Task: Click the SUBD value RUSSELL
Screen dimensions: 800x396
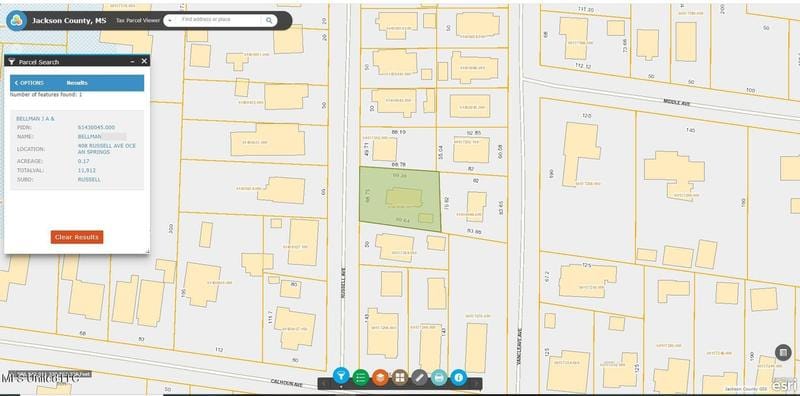Action: [89, 179]
